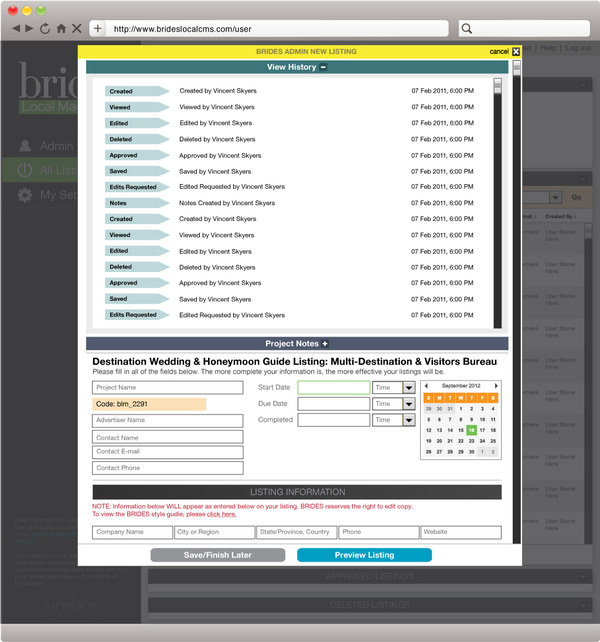Open Start Date time dropdown
Viewport: 600px width, 642px height.
(409, 388)
